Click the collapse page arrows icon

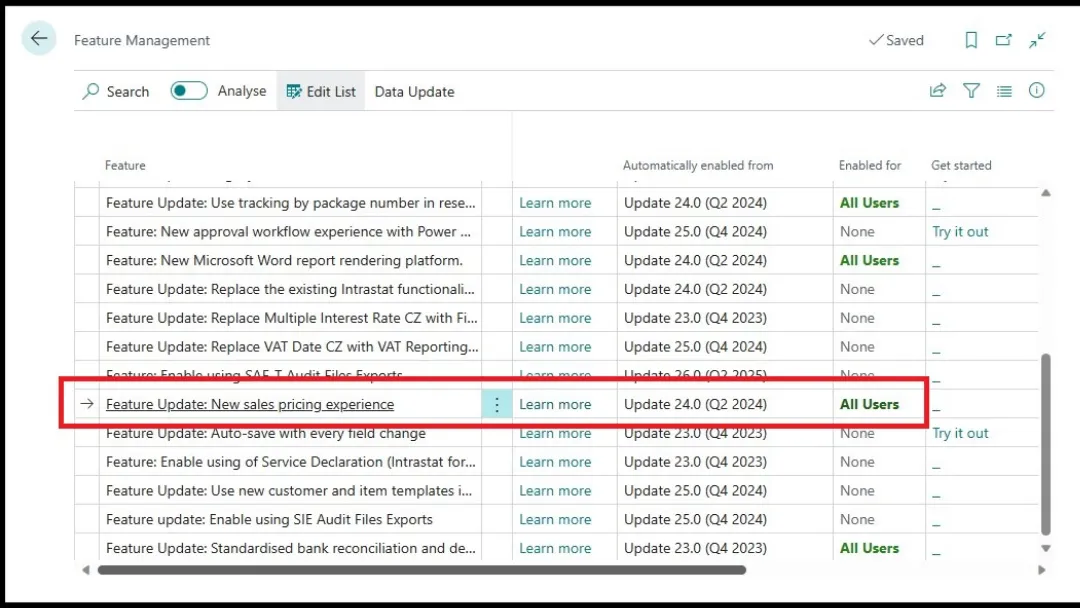[1037, 40]
